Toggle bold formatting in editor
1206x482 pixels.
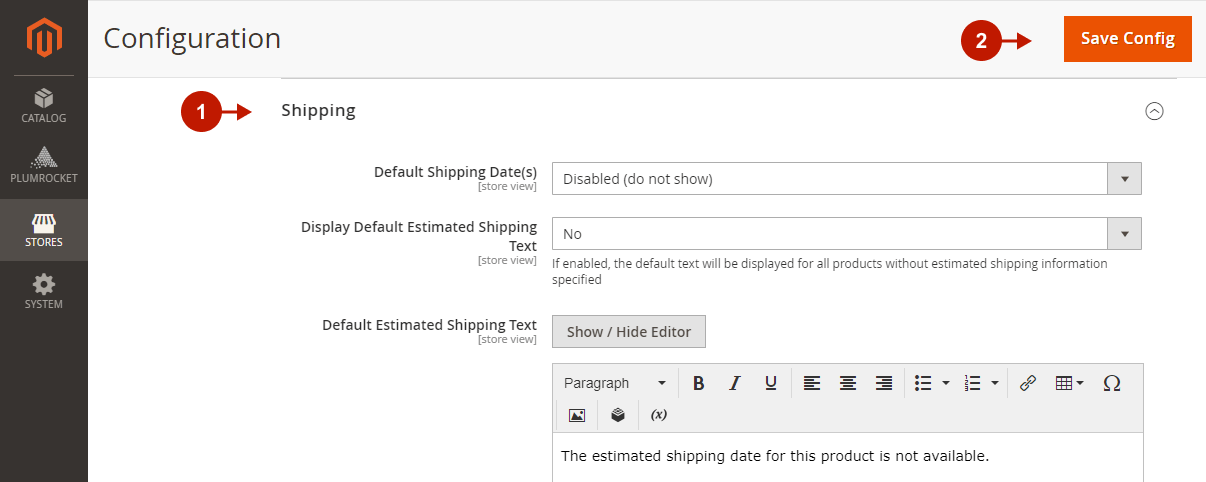(699, 383)
